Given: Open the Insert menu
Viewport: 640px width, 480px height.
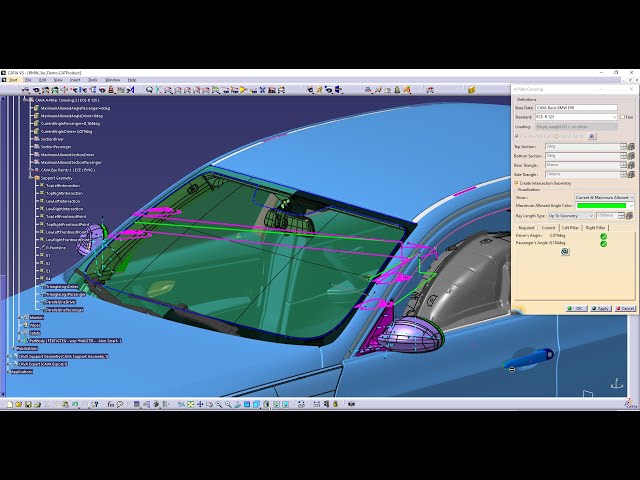Looking at the screenshot, I should pos(75,80).
